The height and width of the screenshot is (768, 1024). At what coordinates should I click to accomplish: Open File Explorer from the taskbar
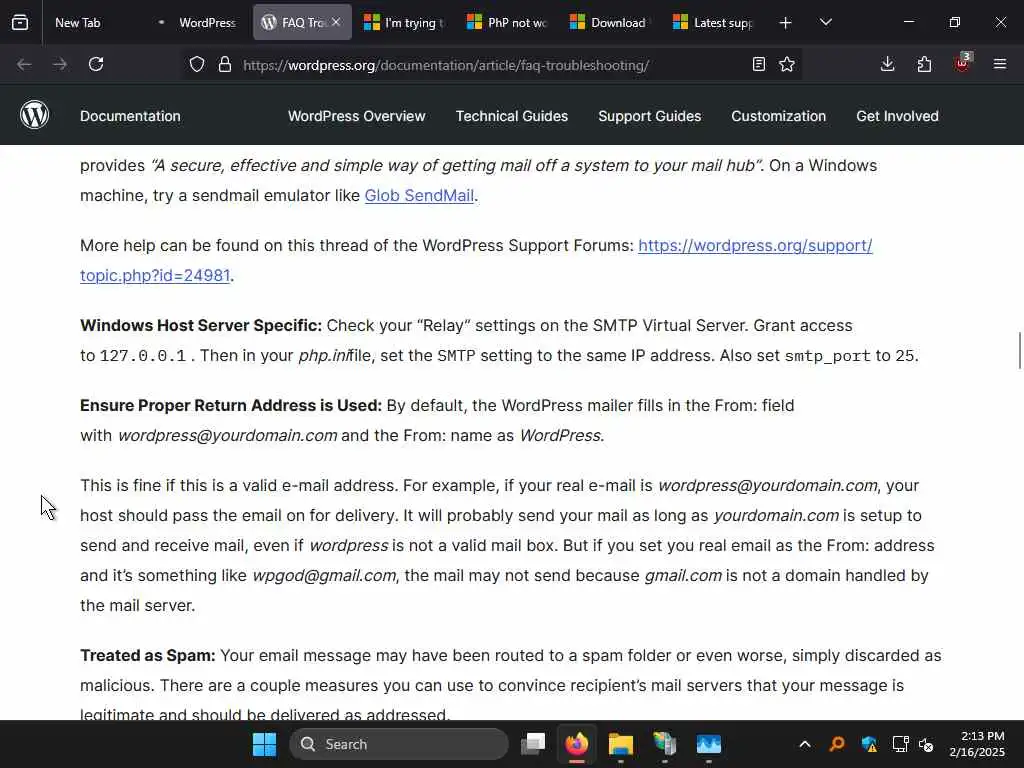tap(620, 744)
